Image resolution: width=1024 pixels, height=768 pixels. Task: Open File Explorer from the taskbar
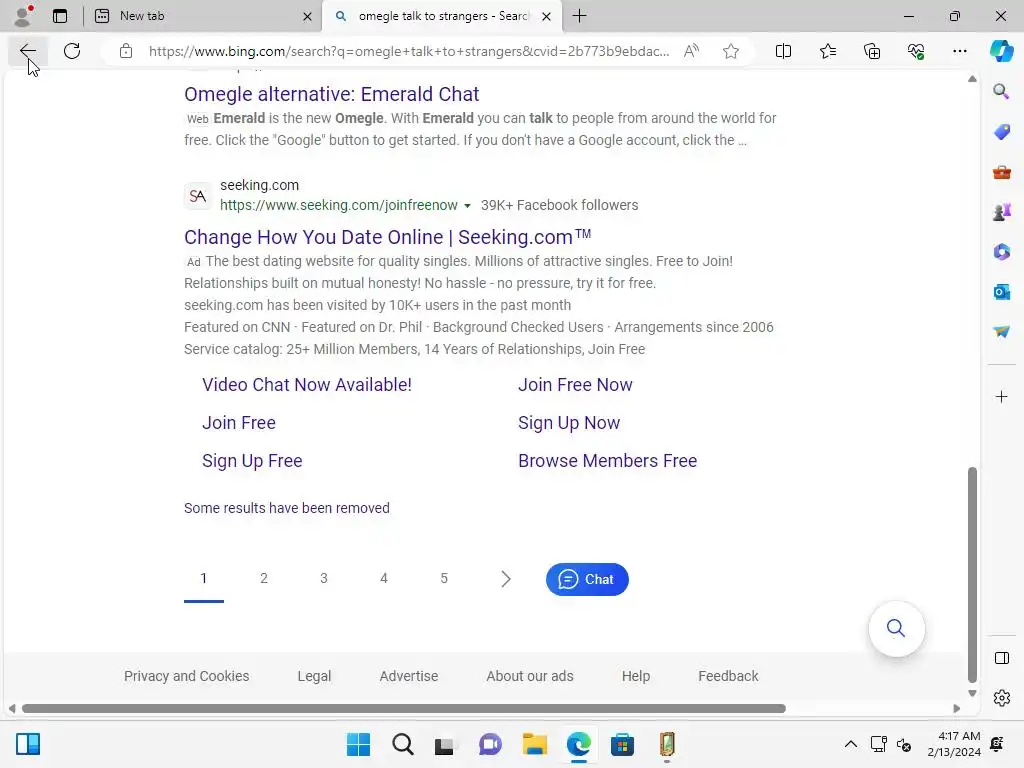[534, 744]
